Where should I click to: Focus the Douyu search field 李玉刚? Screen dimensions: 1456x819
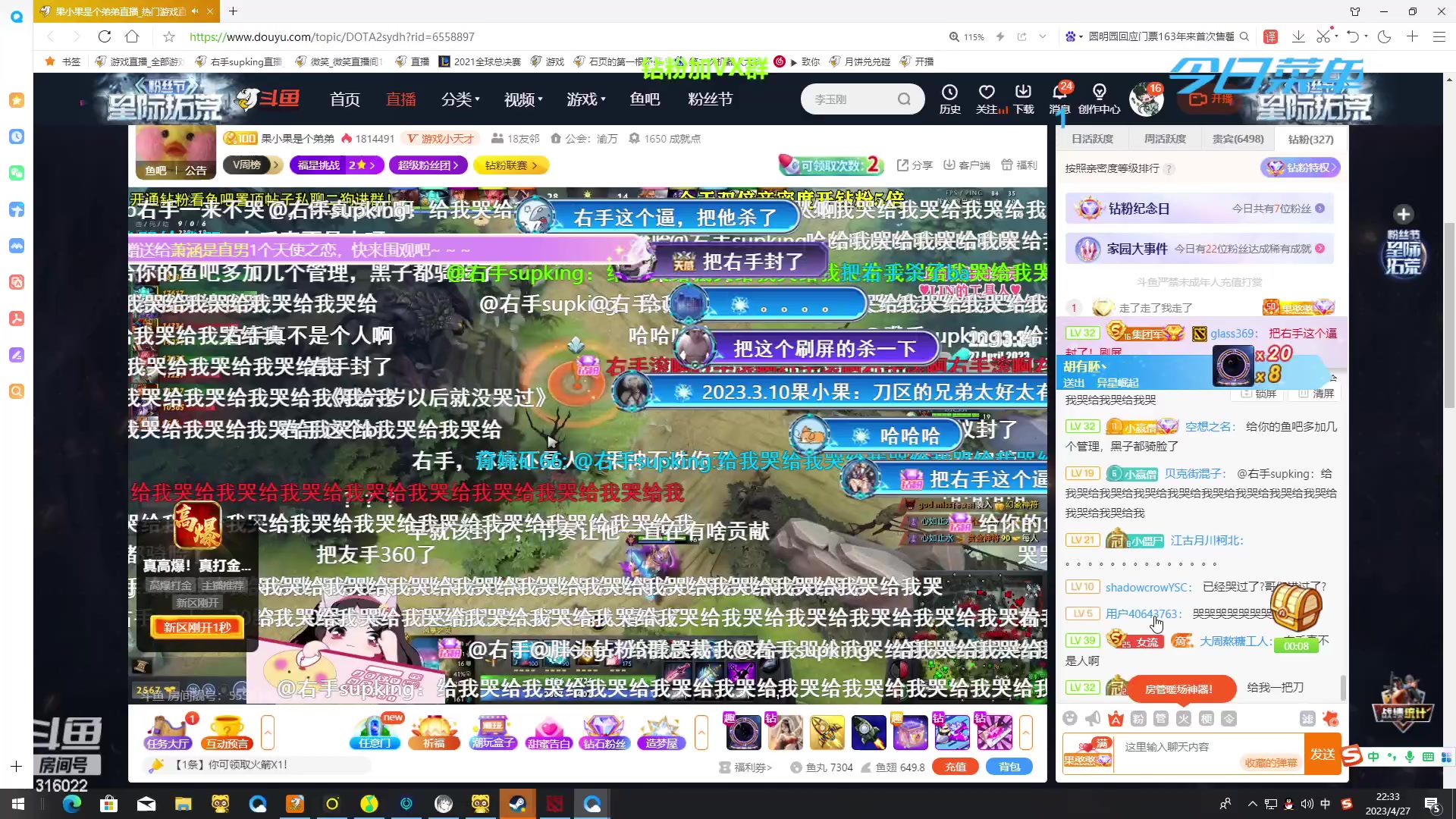(849, 99)
